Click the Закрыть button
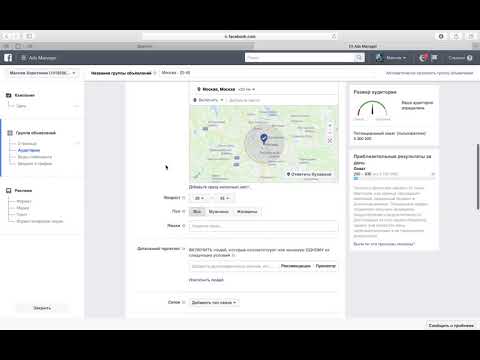 click(42, 308)
